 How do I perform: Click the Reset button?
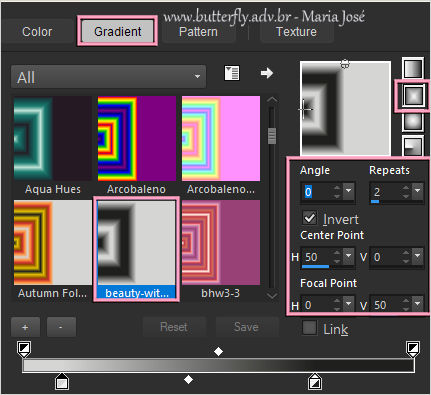pos(174,327)
